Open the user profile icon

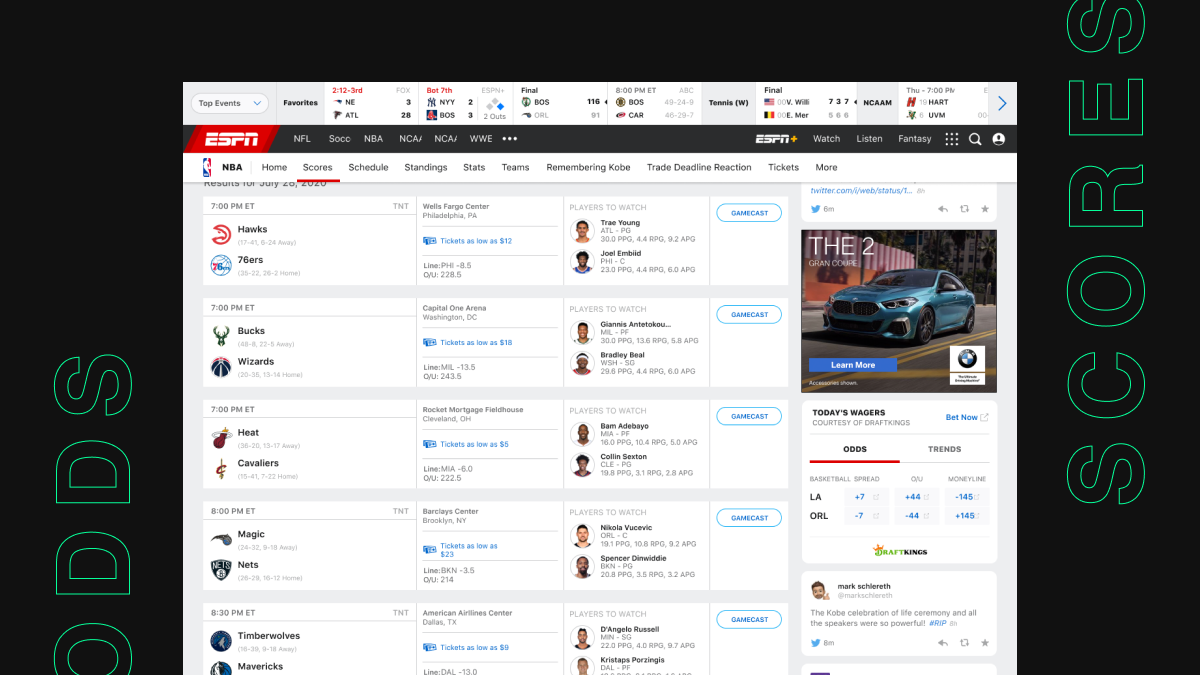(998, 139)
